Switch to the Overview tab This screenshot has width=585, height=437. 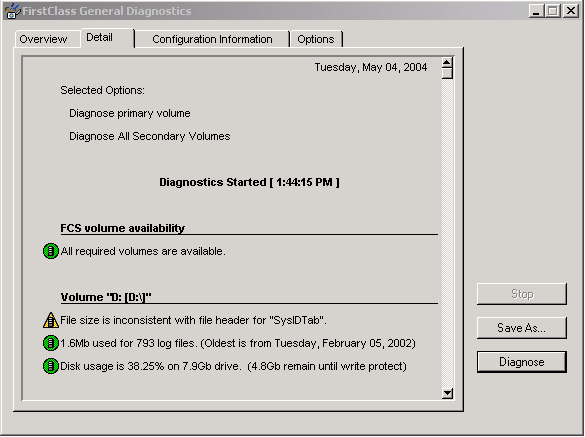[43, 39]
